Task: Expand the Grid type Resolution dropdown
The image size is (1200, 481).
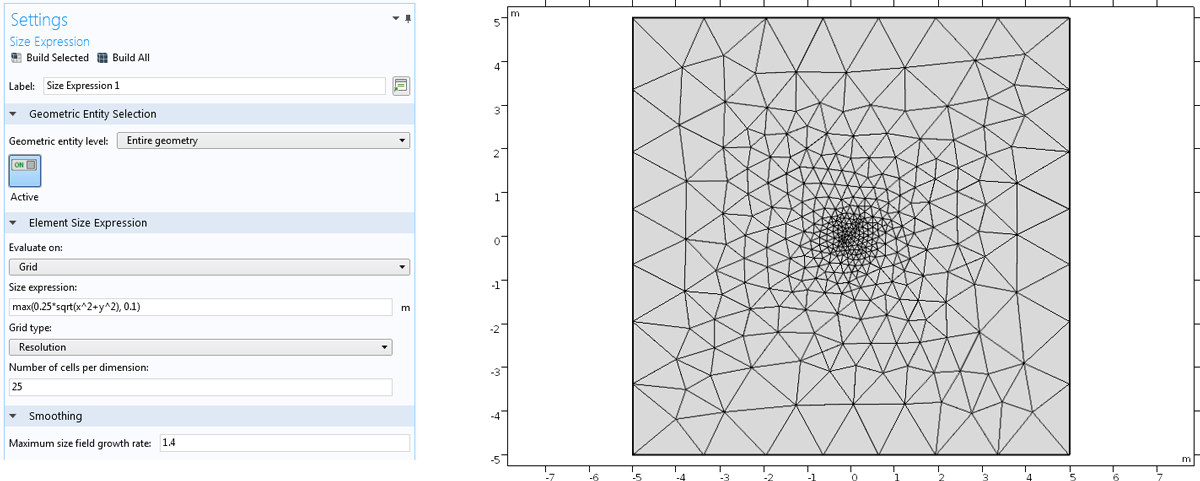Action: coord(200,347)
